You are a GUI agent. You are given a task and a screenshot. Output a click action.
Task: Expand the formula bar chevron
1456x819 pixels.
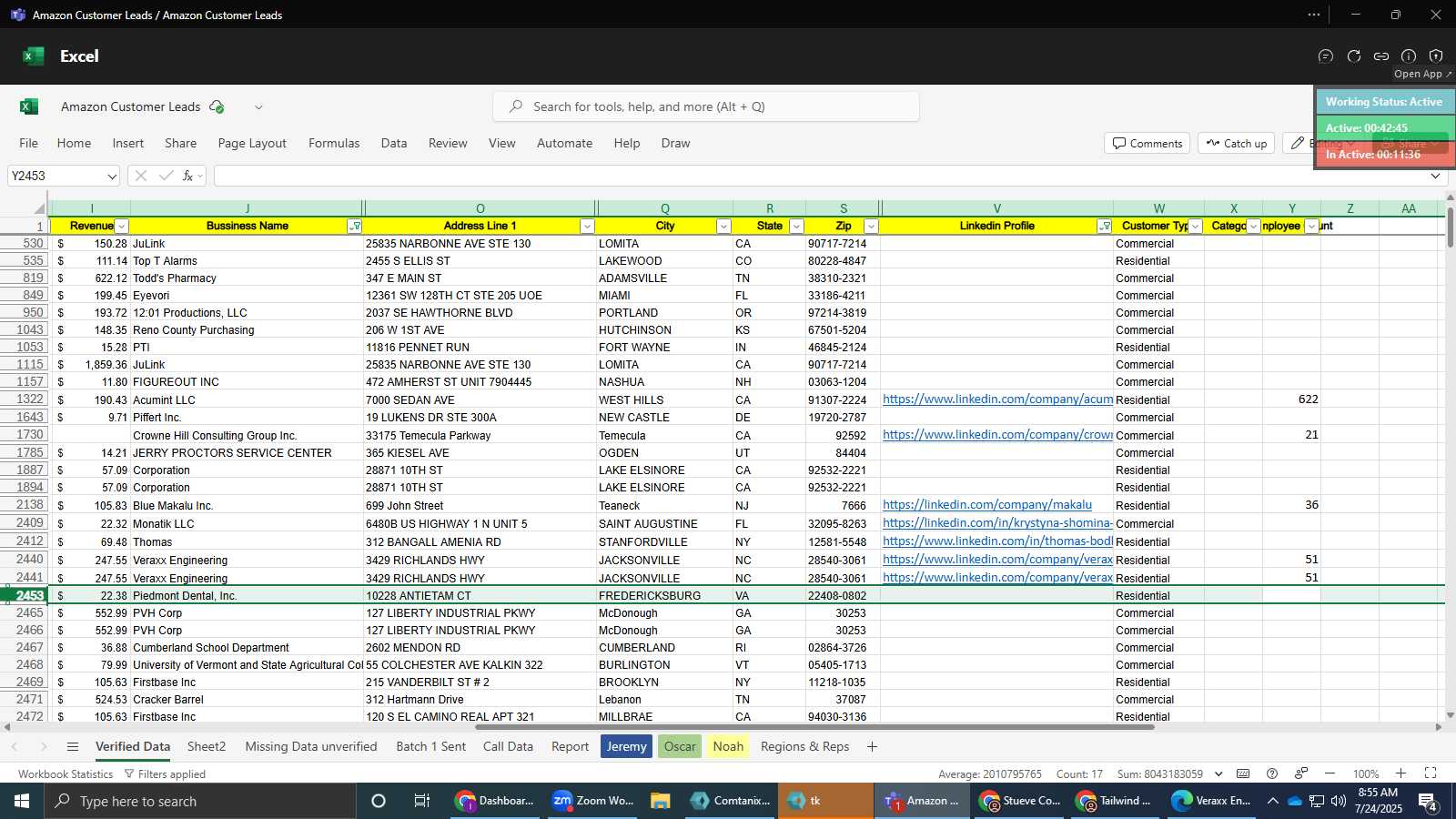click(1435, 177)
